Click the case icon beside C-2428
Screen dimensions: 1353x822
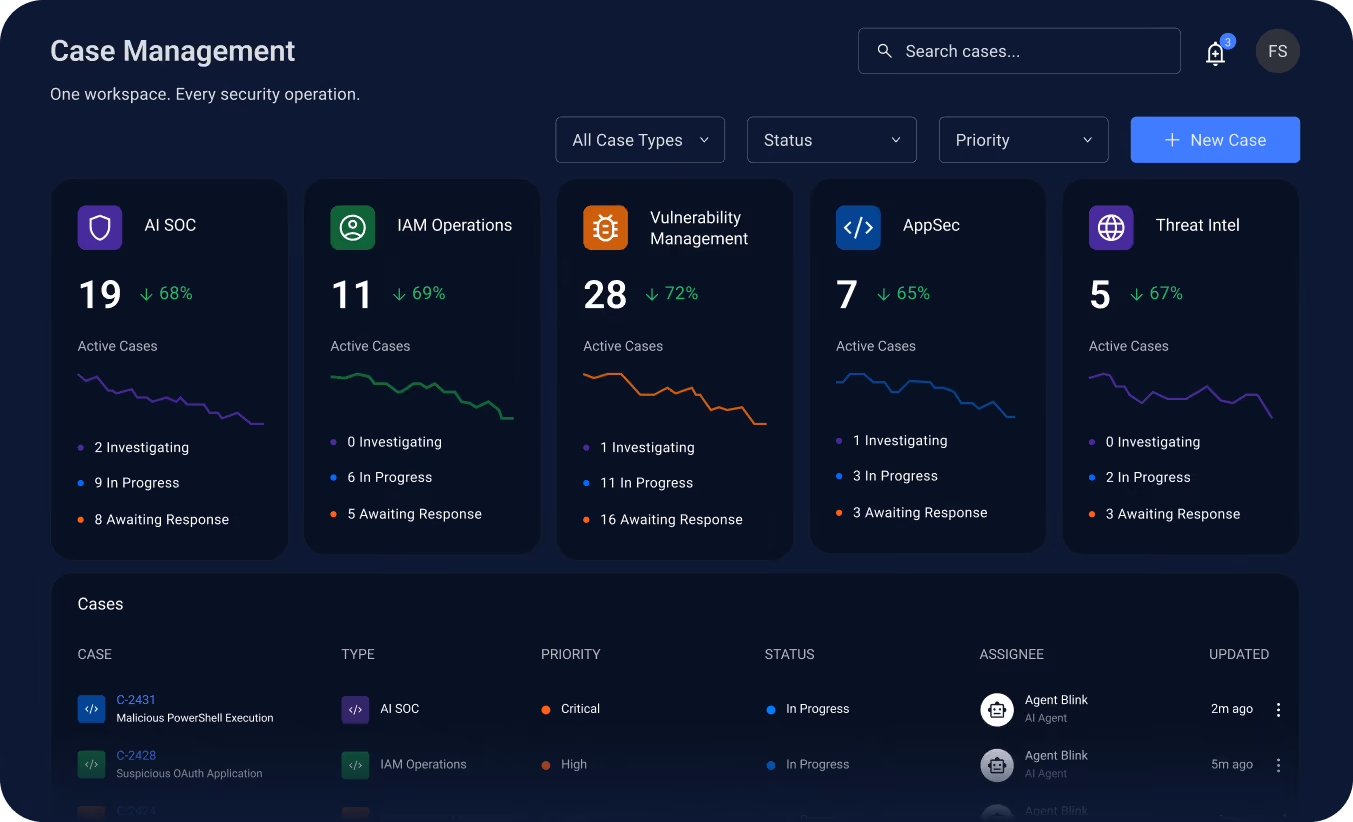click(91, 765)
